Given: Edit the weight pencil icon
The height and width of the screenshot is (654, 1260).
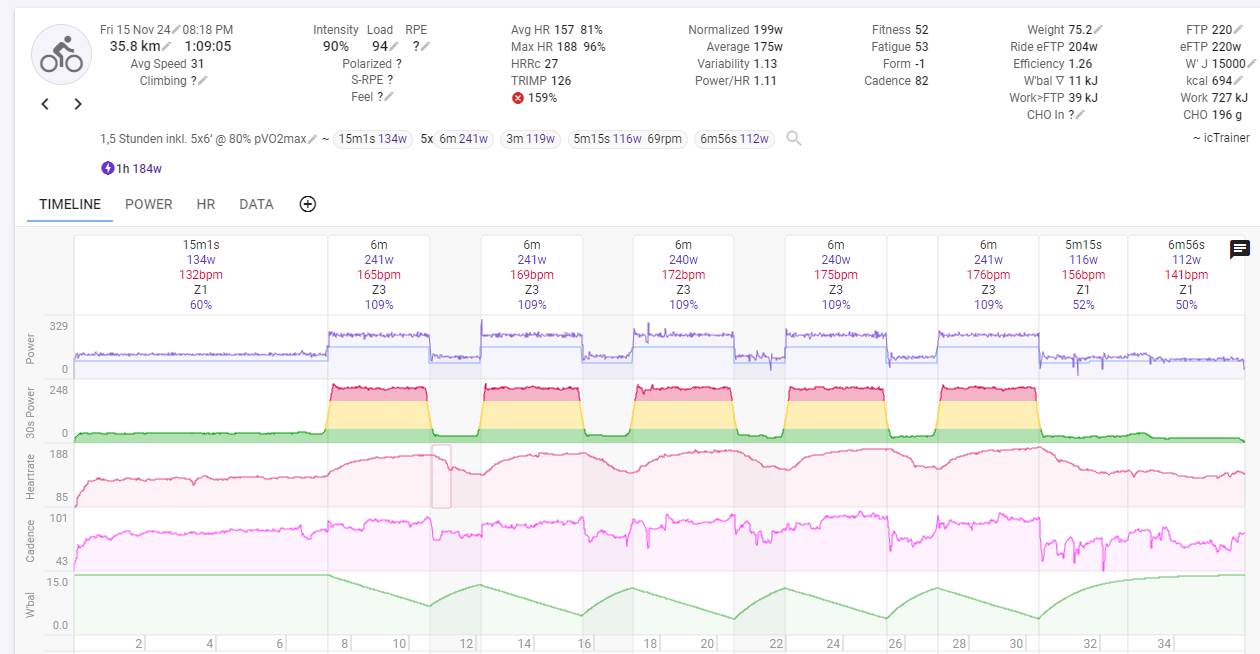Looking at the screenshot, I should pos(1099,30).
